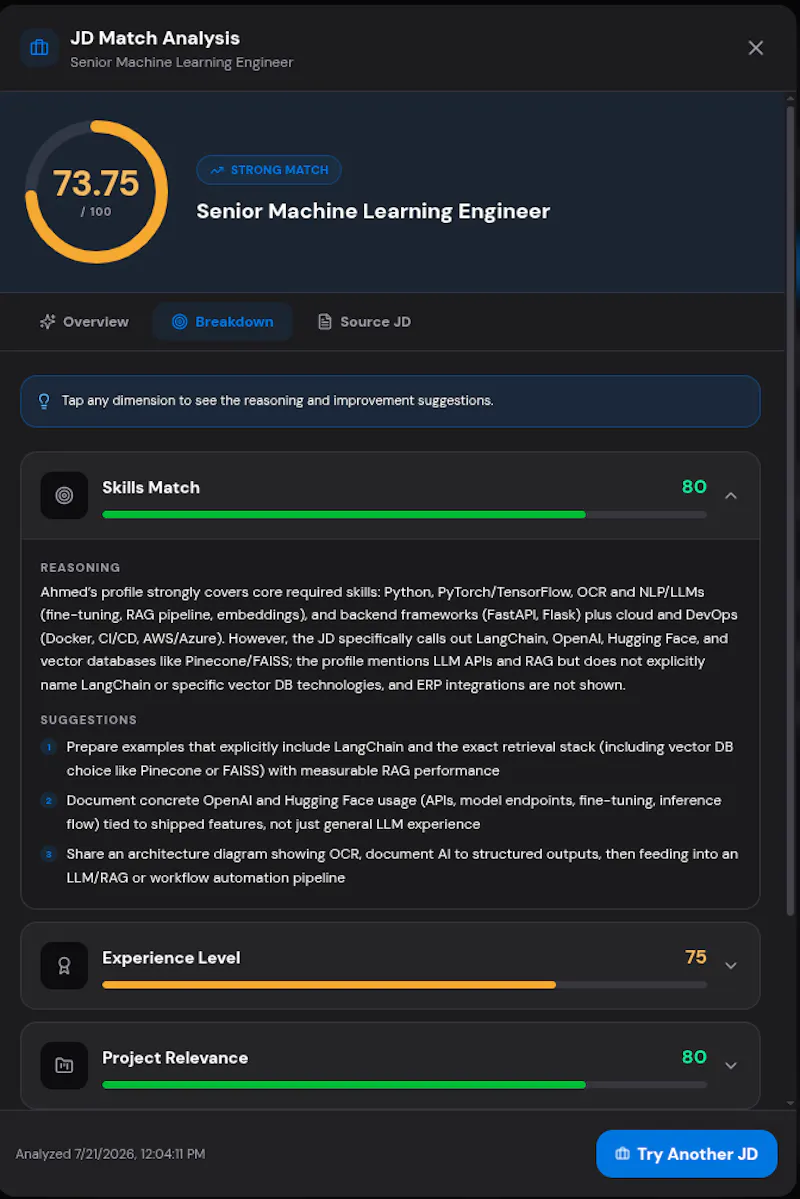Click the STRONG MATCH badge
The image size is (800, 1199).
(x=268, y=170)
